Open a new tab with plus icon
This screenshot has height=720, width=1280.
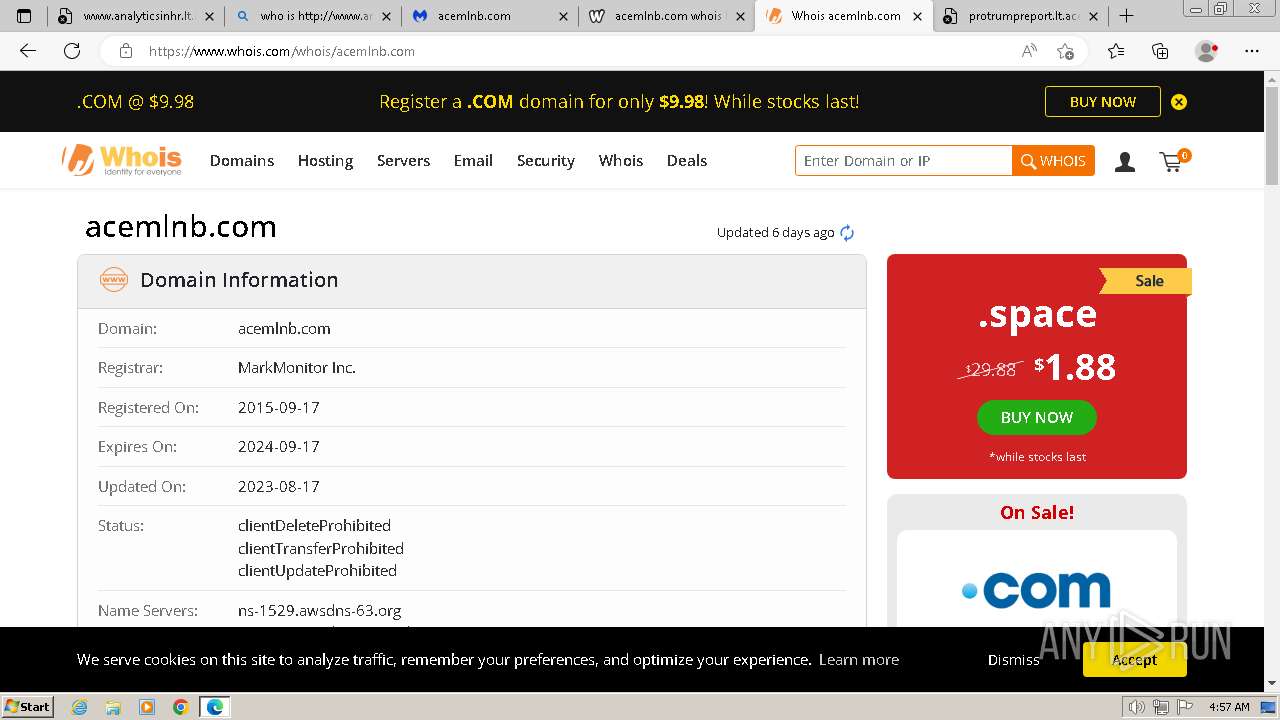point(1126,16)
